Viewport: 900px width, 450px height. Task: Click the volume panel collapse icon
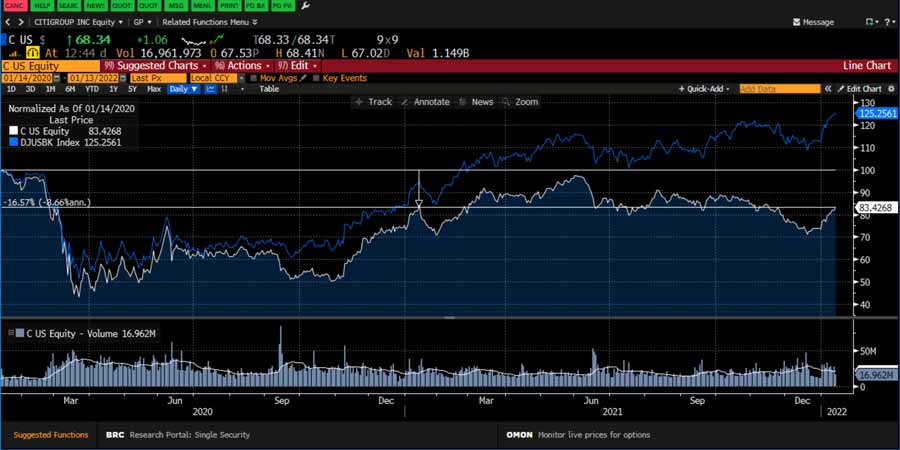(10, 333)
